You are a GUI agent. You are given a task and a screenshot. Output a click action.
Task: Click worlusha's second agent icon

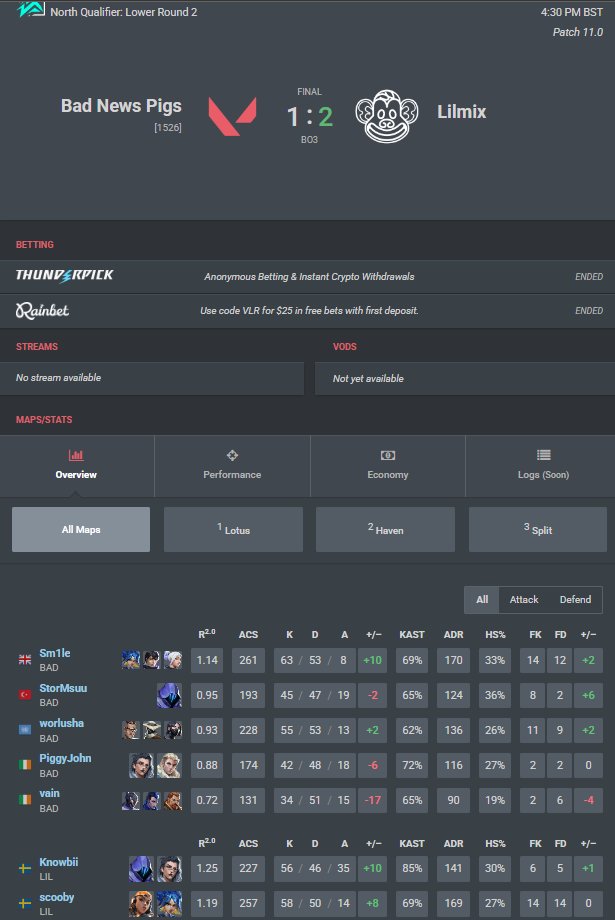(151, 730)
